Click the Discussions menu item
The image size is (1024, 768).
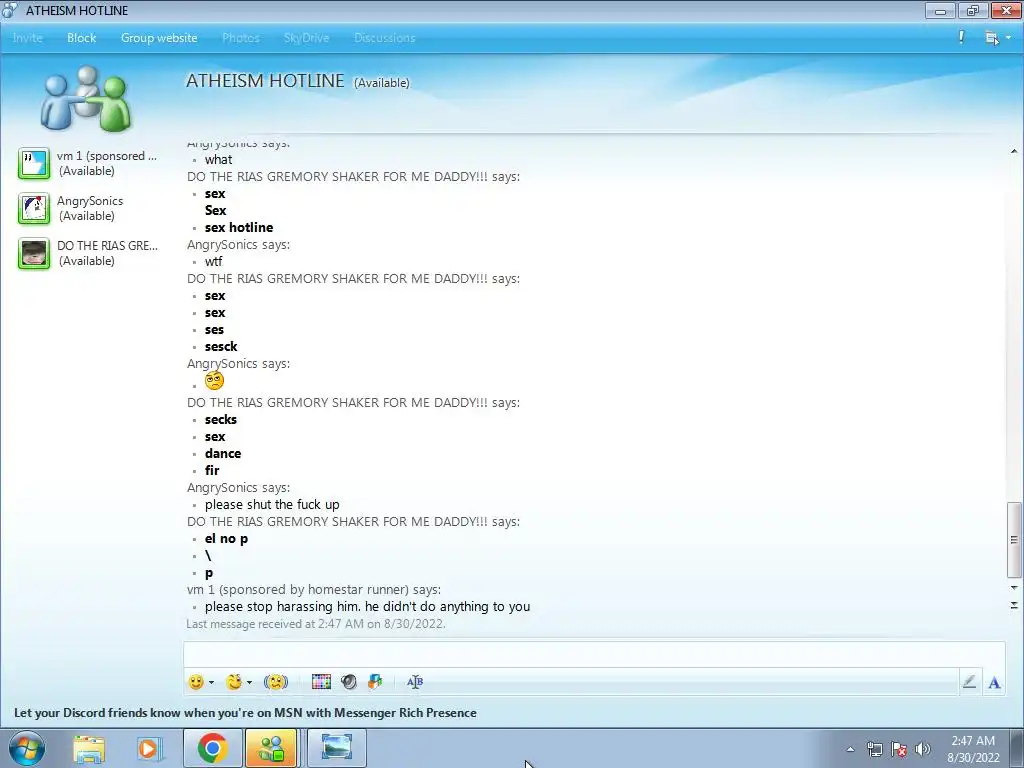coord(385,38)
